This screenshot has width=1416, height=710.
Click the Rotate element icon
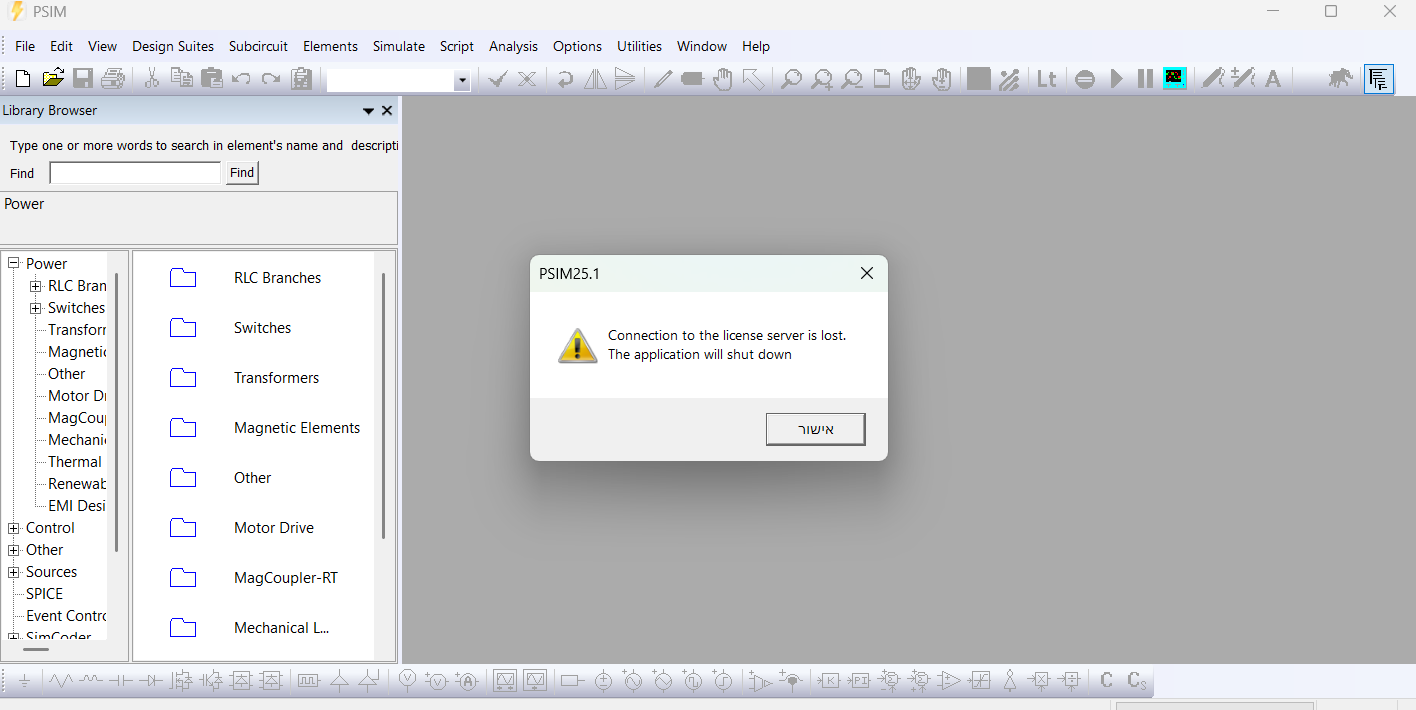point(565,78)
